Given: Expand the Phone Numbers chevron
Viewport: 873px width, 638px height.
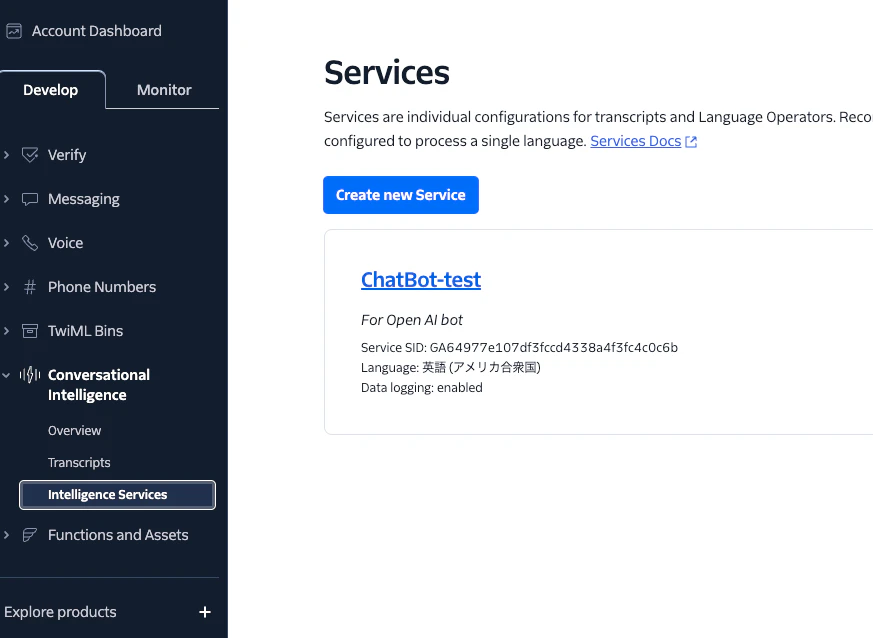Looking at the screenshot, I should coord(6,287).
